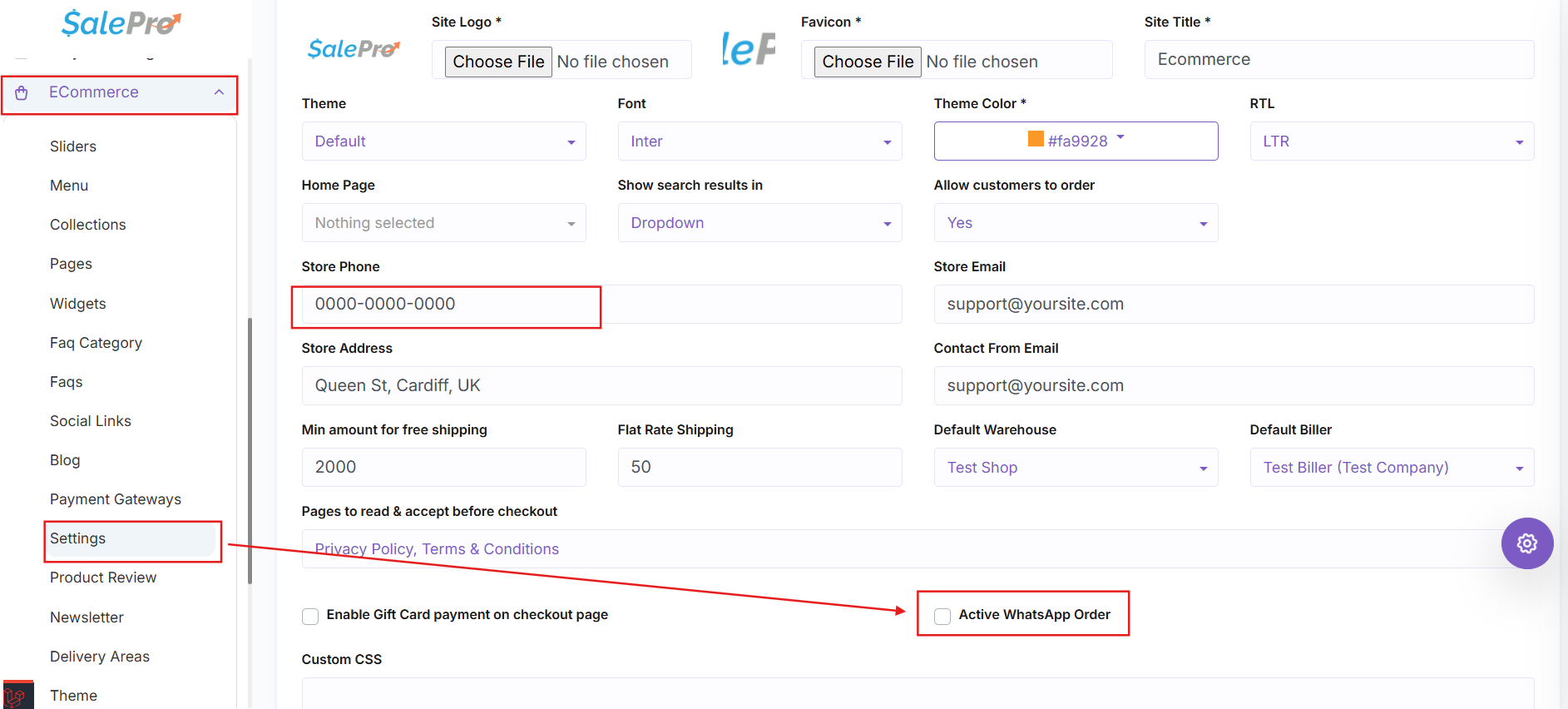Click the Site Logo preview image

pos(354,49)
